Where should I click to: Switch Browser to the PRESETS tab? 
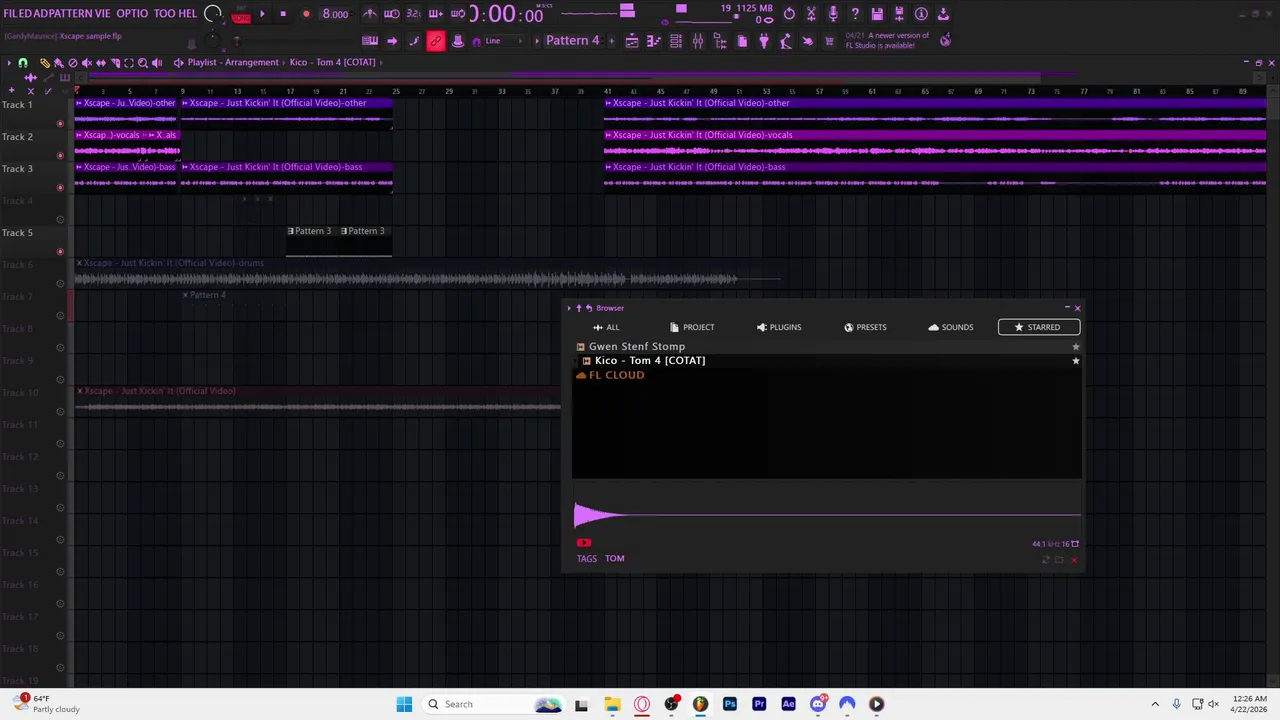tap(865, 327)
